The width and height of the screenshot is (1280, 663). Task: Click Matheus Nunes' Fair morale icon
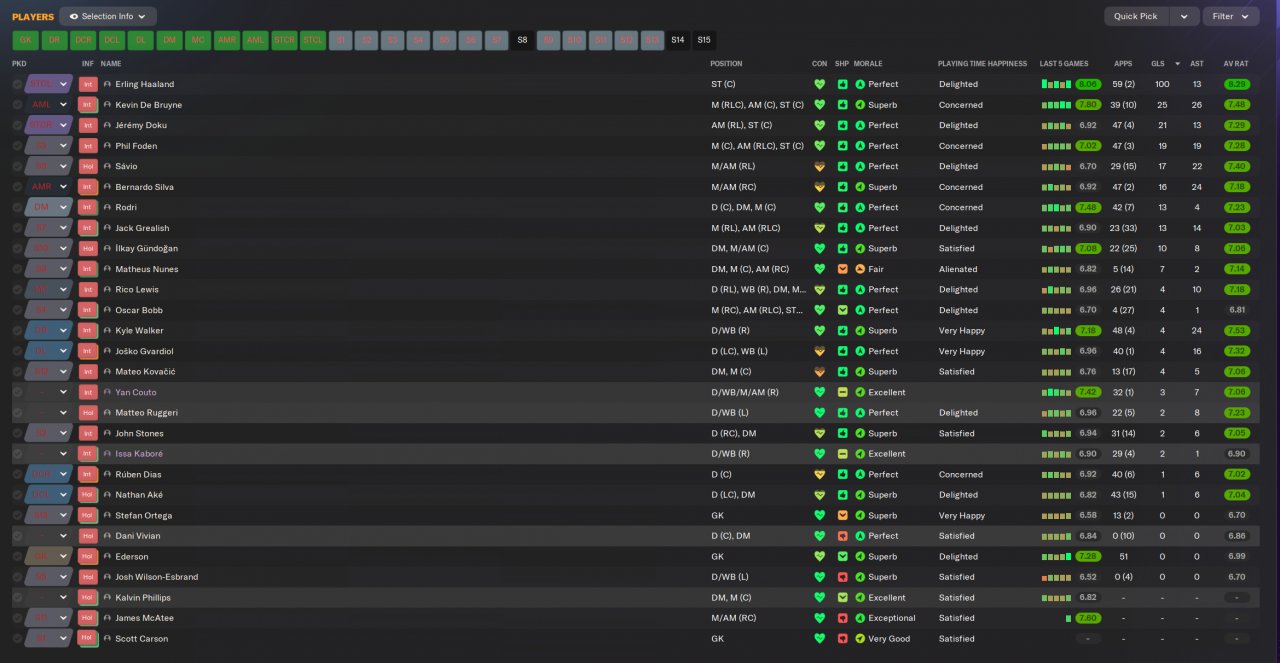point(860,269)
